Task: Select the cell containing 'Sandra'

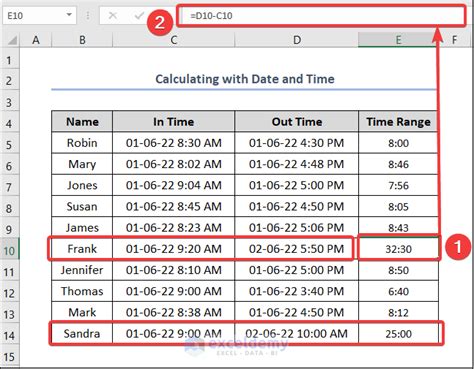Action: [x=82, y=333]
